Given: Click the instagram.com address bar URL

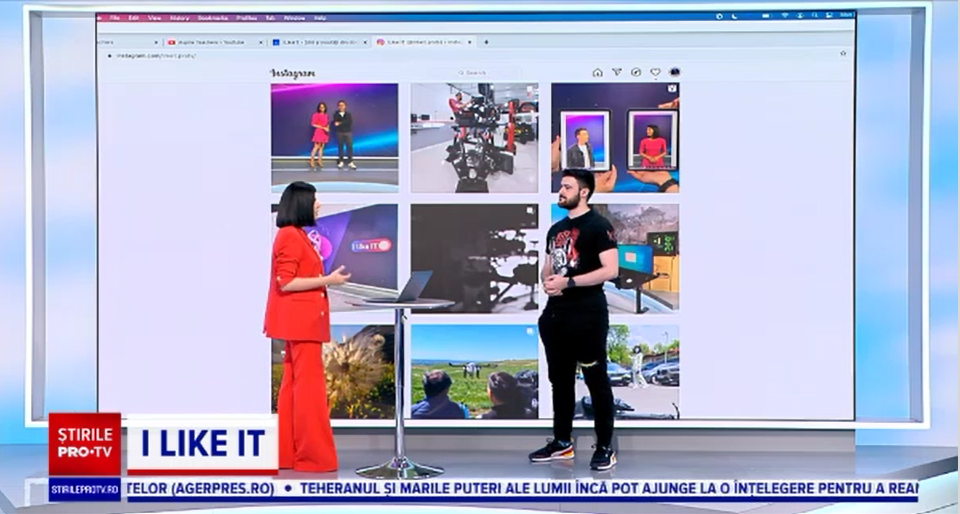Looking at the screenshot, I should 156,56.
